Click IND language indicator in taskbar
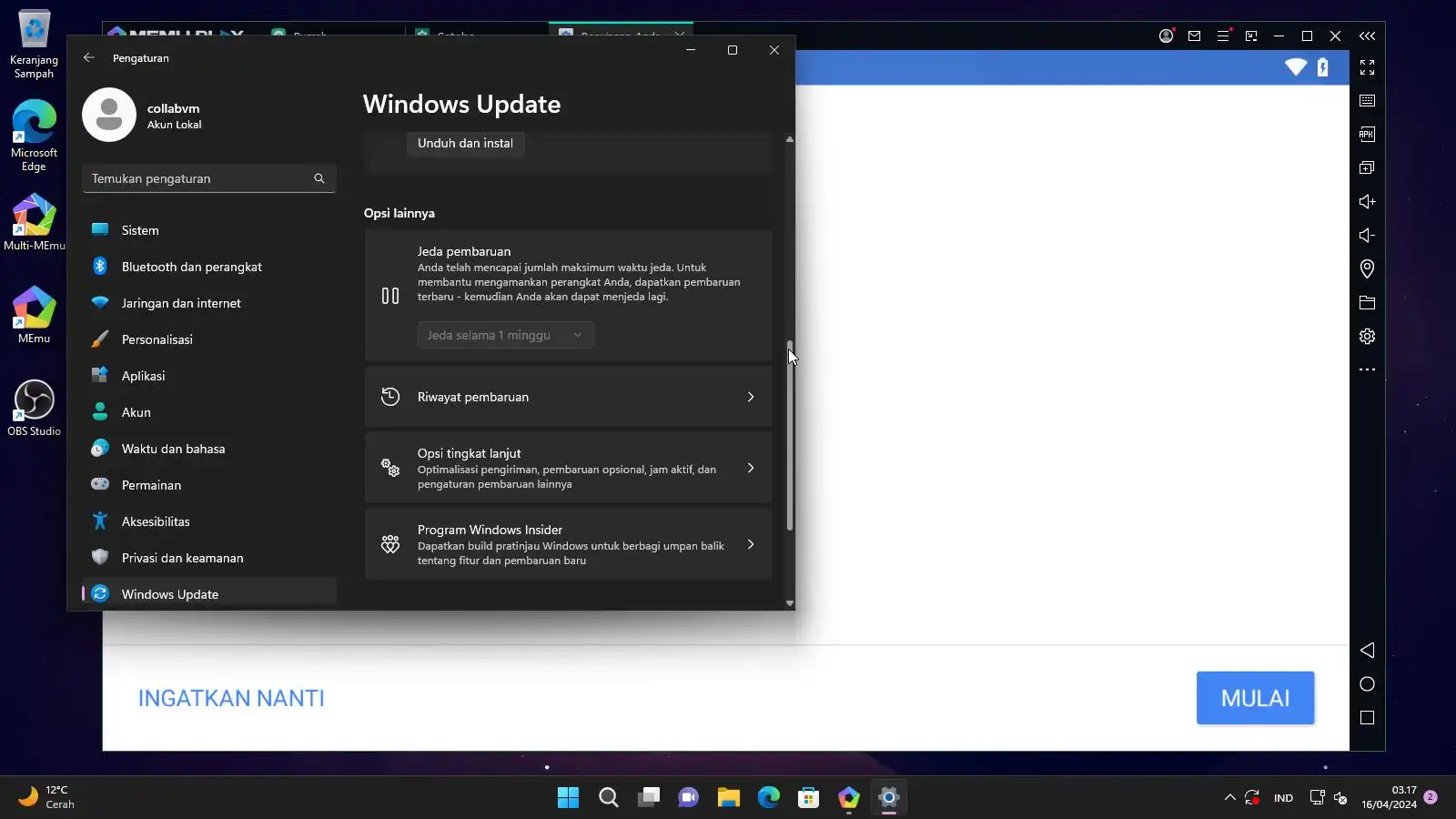This screenshot has width=1456, height=819. click(1283, 798)
